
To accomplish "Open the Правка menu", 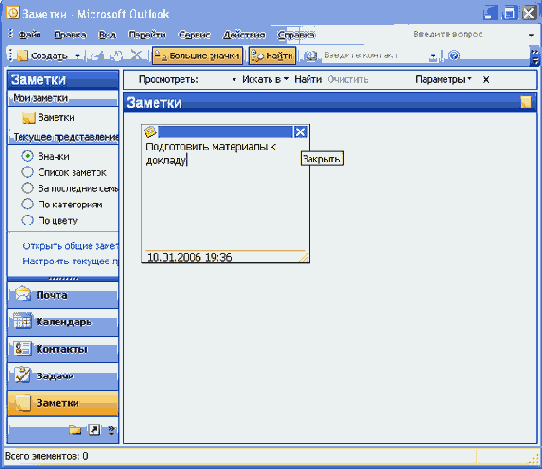I will [70, 35].
